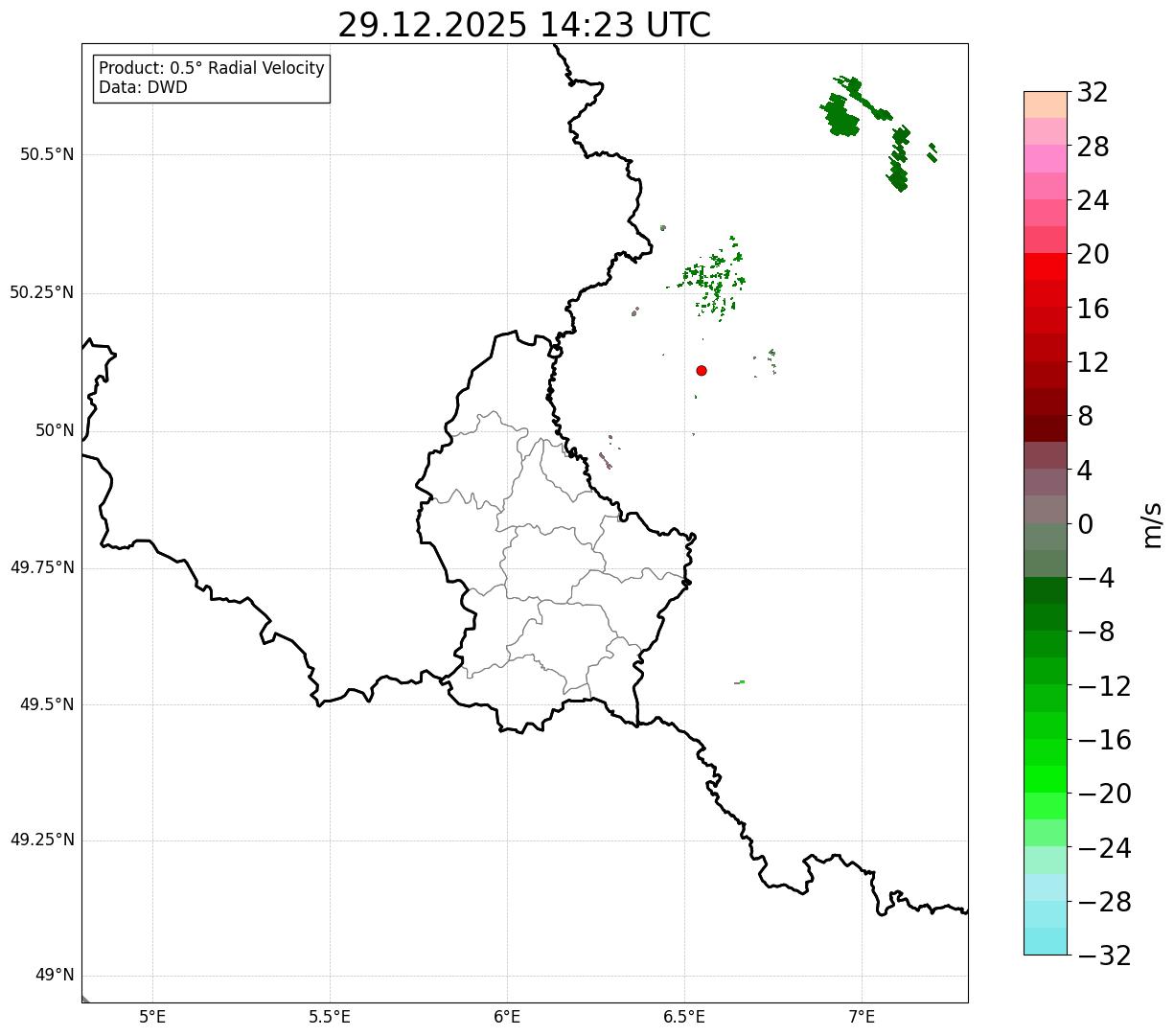Click the title '29.12.2025 14:23 UTC'

(x=524, y=25)
